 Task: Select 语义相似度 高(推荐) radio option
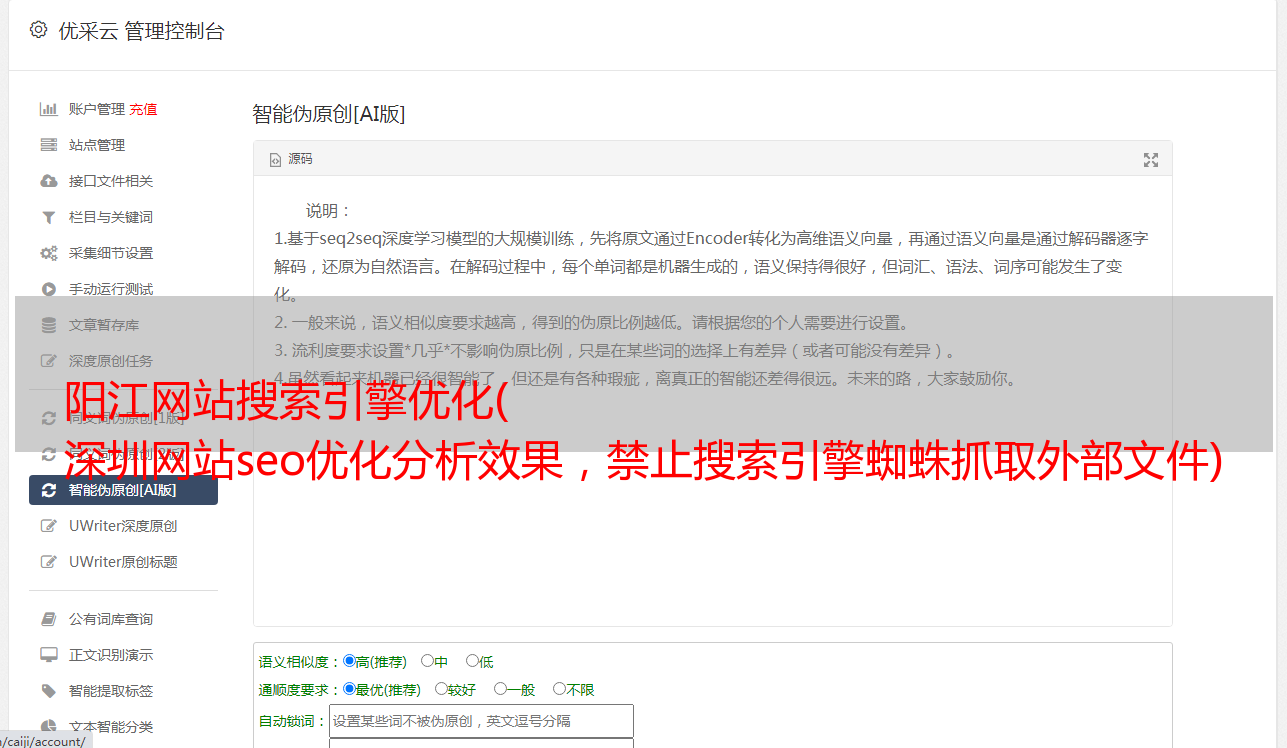point(349,661)
